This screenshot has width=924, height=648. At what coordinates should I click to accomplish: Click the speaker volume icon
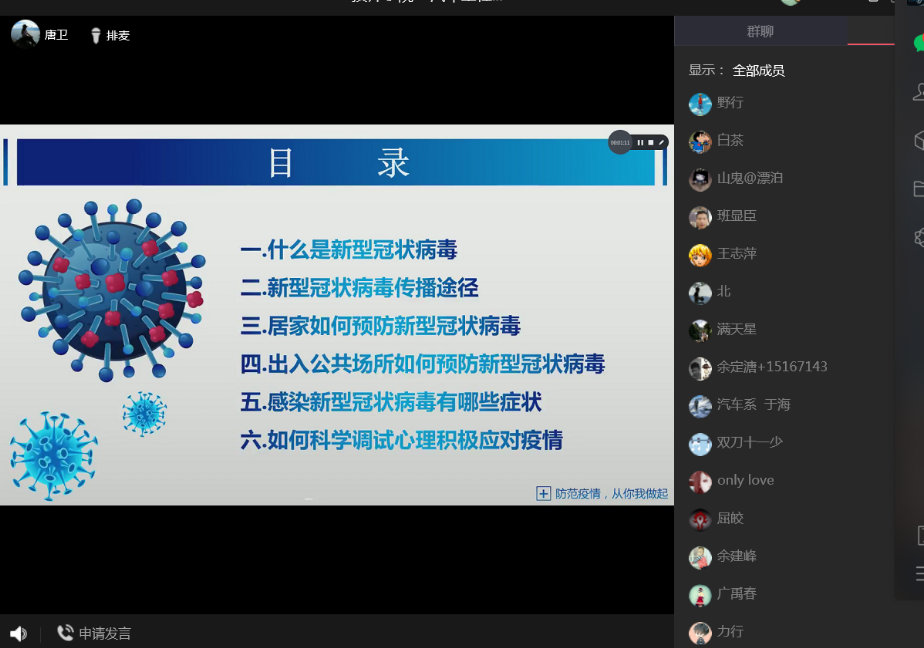coord(18,633)
